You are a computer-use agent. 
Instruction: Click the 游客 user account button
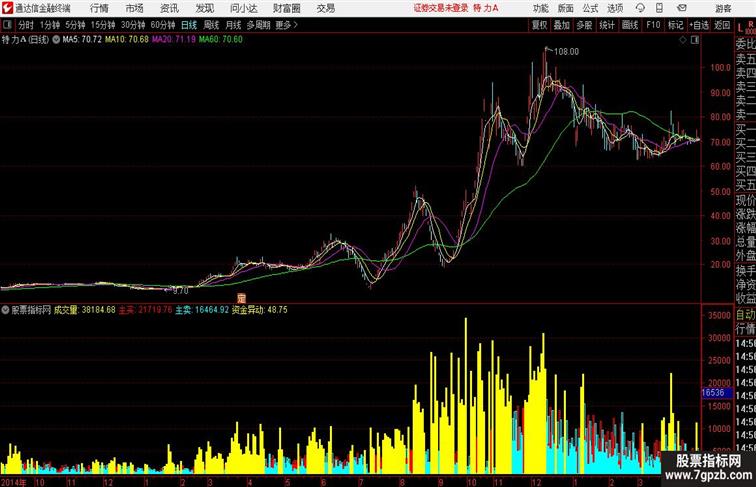click(723, 8)
